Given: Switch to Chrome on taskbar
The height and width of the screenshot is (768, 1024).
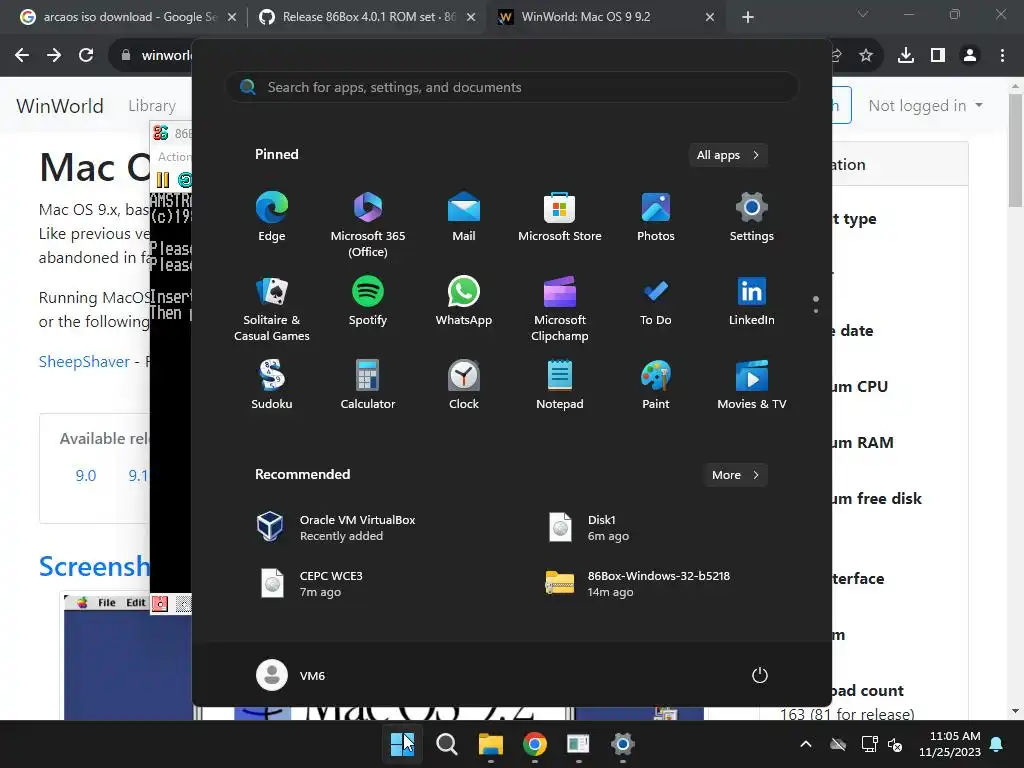Looking at the screenshot, I should click(534, 744).
